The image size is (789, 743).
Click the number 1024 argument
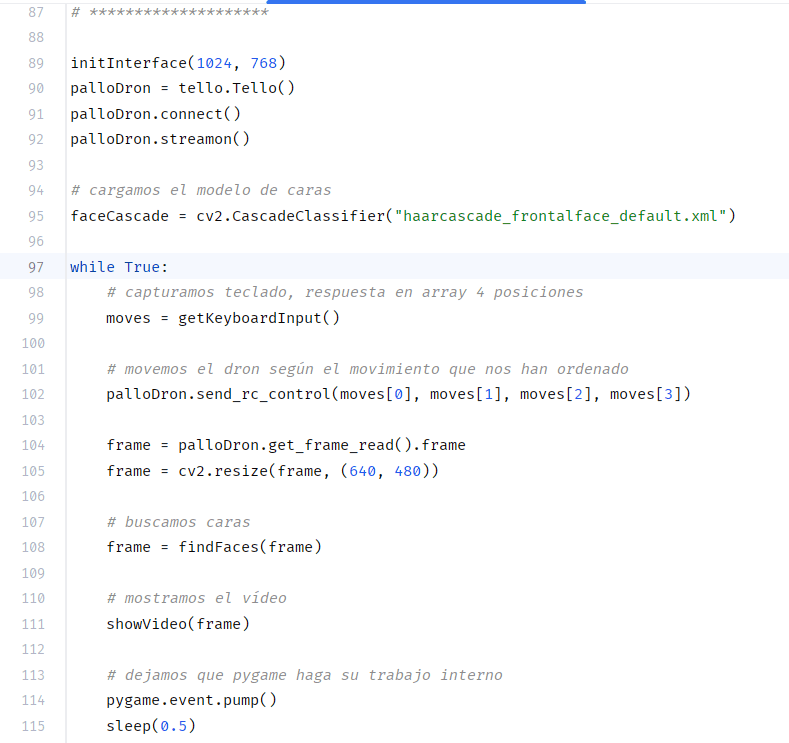[x=214, y=63]
